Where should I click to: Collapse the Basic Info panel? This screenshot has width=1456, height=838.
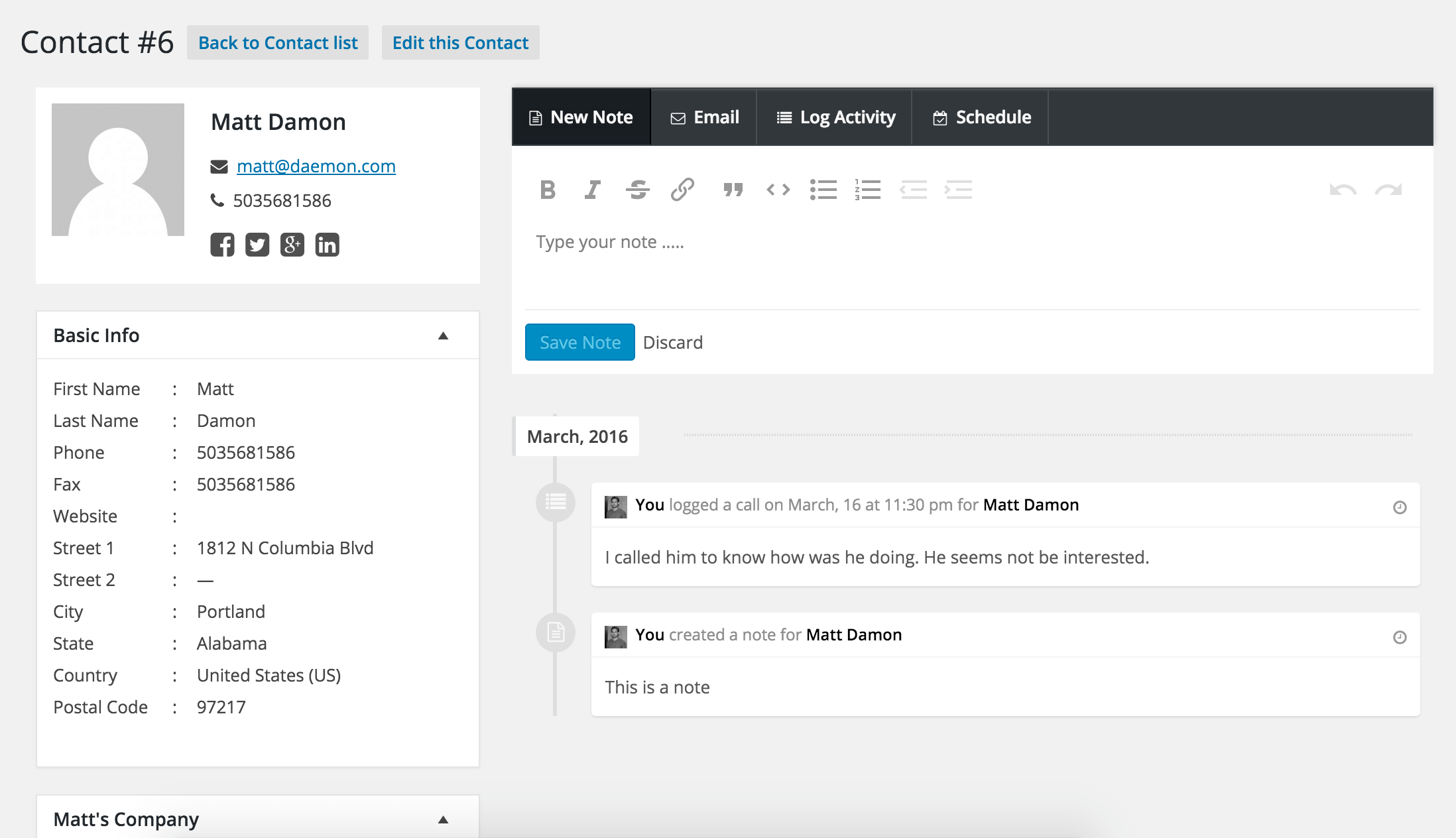(443, 335)
